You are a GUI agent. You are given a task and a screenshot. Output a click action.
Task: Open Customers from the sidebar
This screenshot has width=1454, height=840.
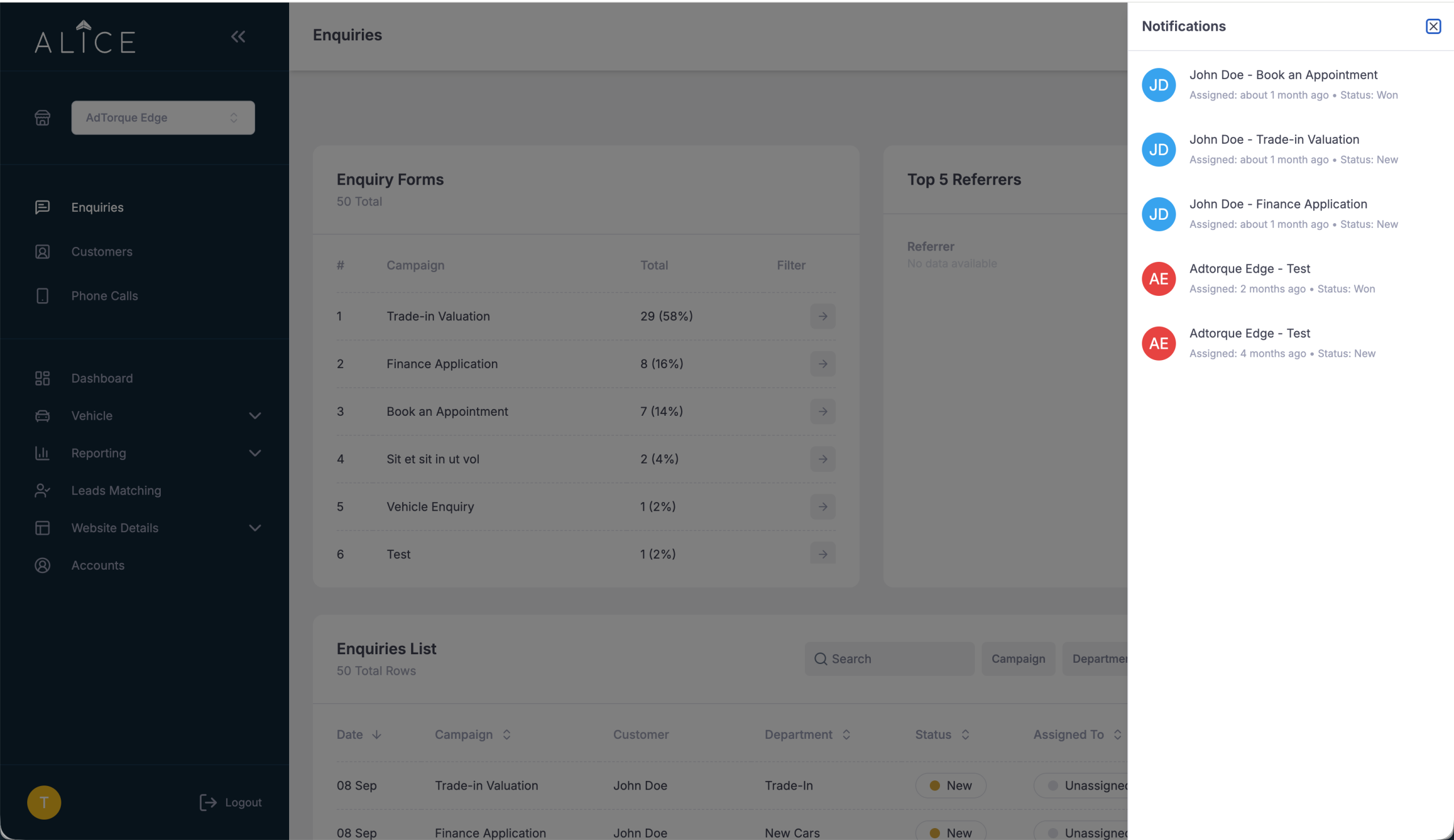coord(102,252)
